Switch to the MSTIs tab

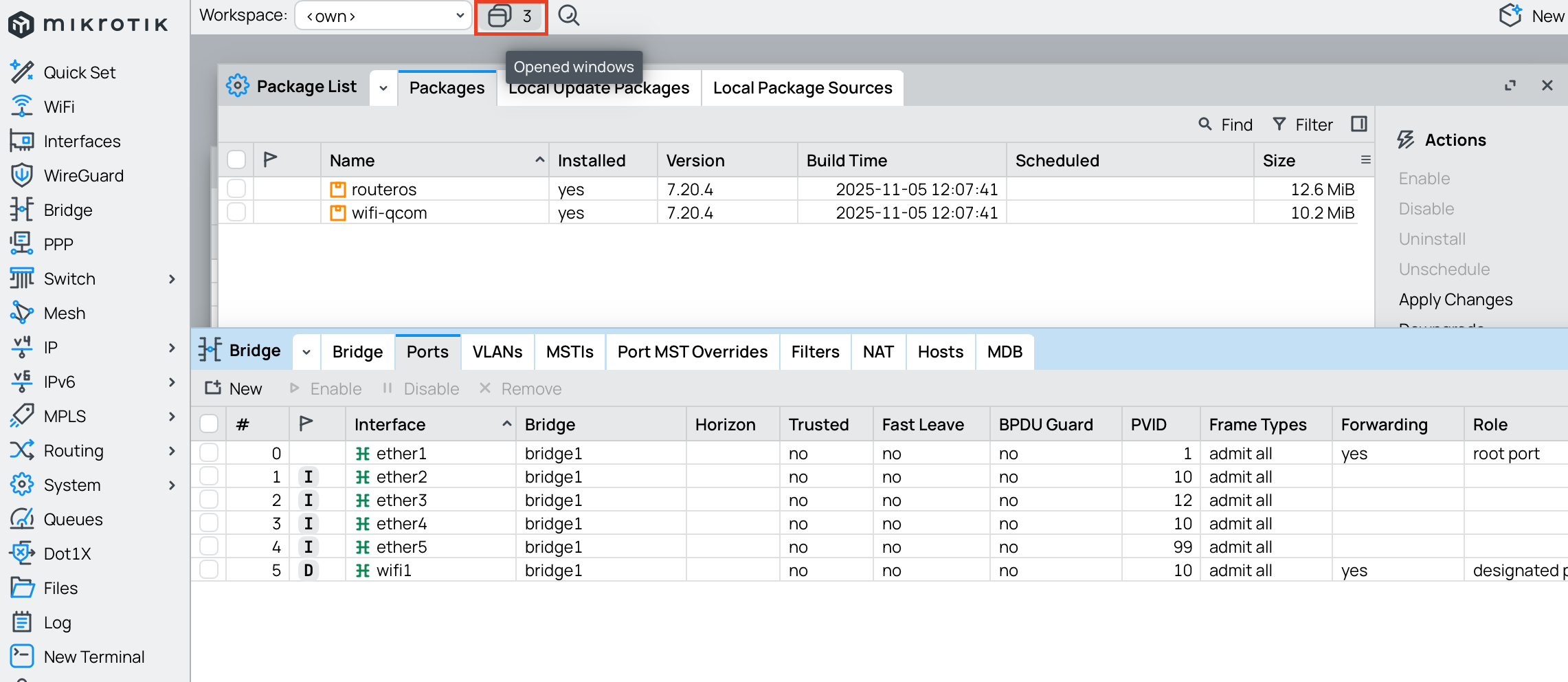click(570, 351)
